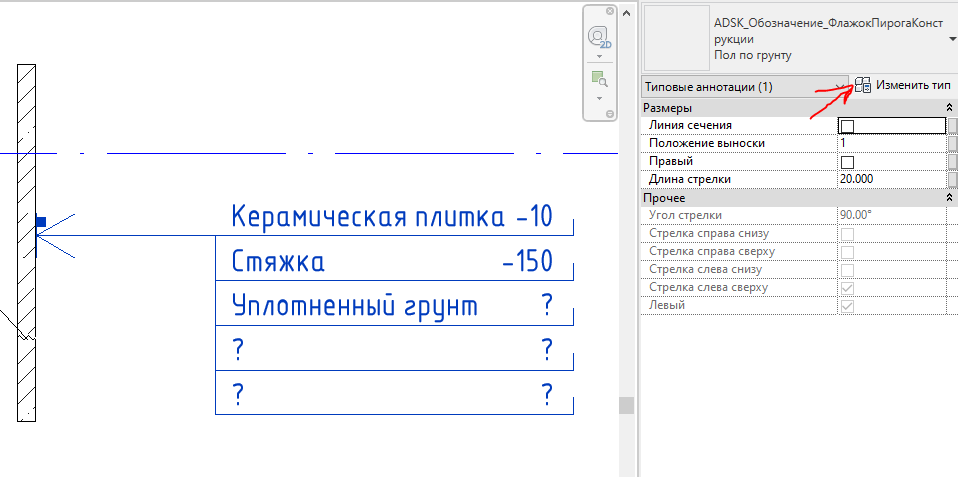Click the type preview thumbnail in Properties
Viewport: 958px width, 477px height.
pyautogui.click(x=676, y=38)
